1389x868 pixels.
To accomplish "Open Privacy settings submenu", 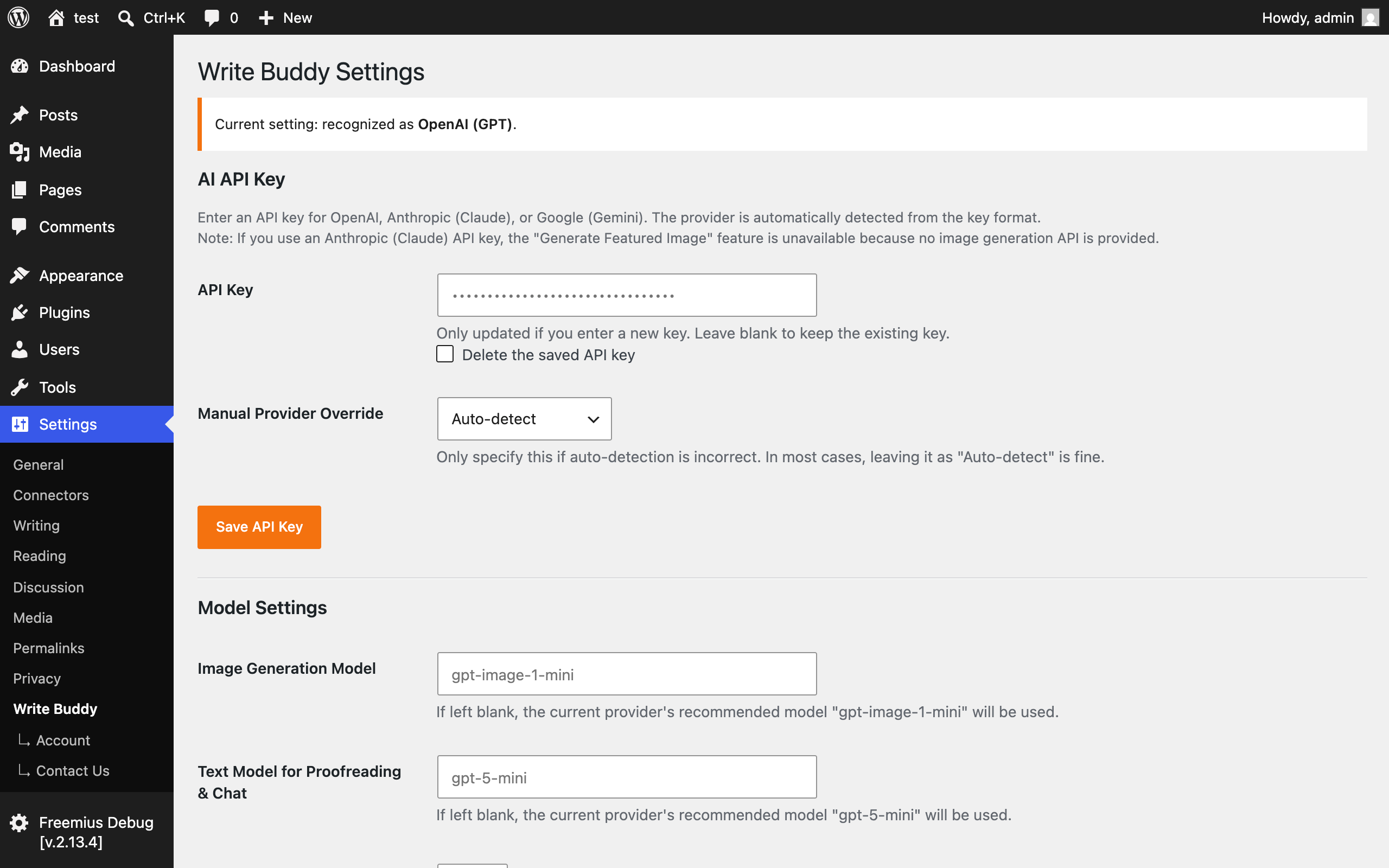I will (37, 679).
